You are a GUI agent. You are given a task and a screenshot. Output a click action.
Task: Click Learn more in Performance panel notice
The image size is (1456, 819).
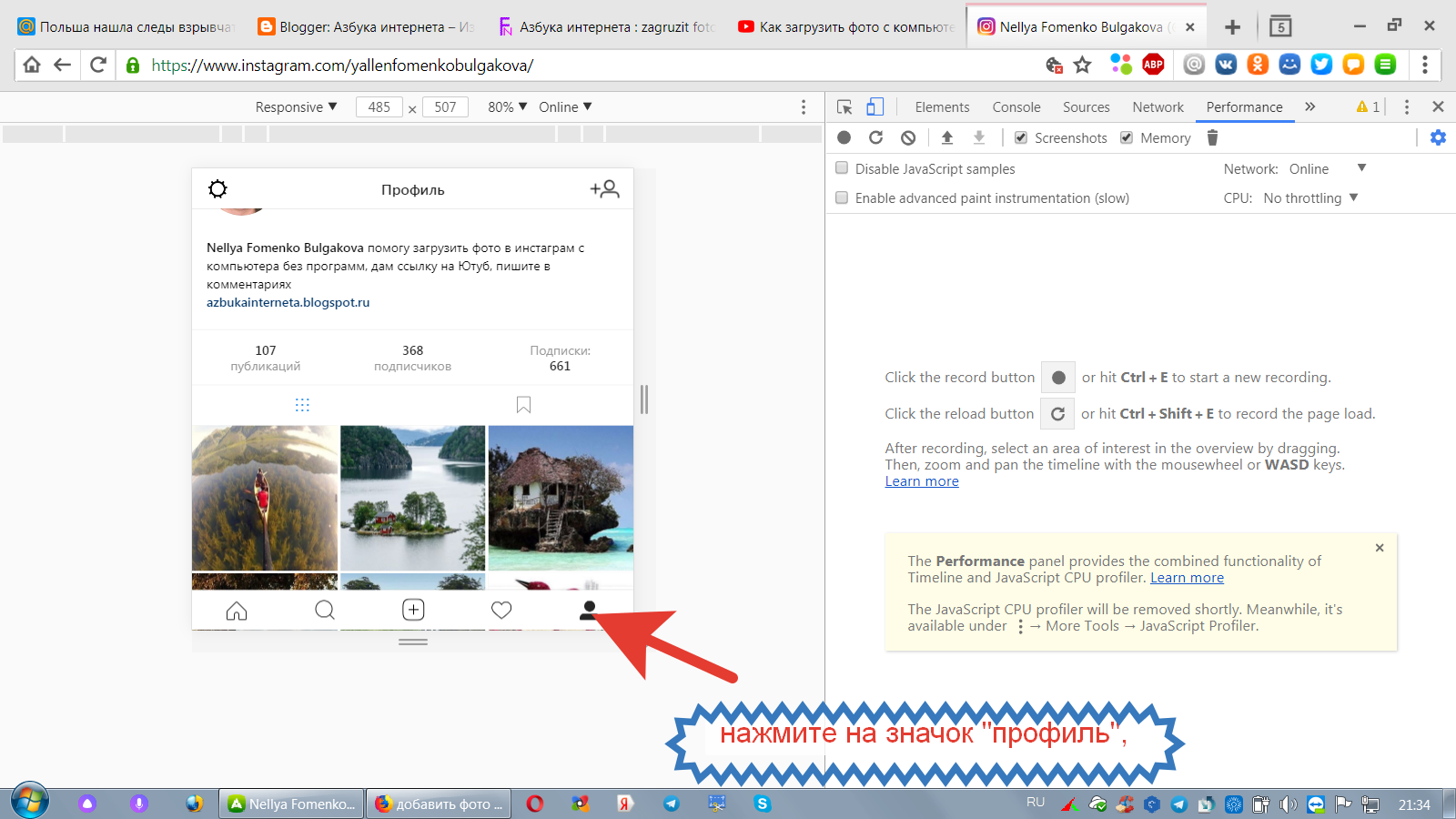[1187, 578]
